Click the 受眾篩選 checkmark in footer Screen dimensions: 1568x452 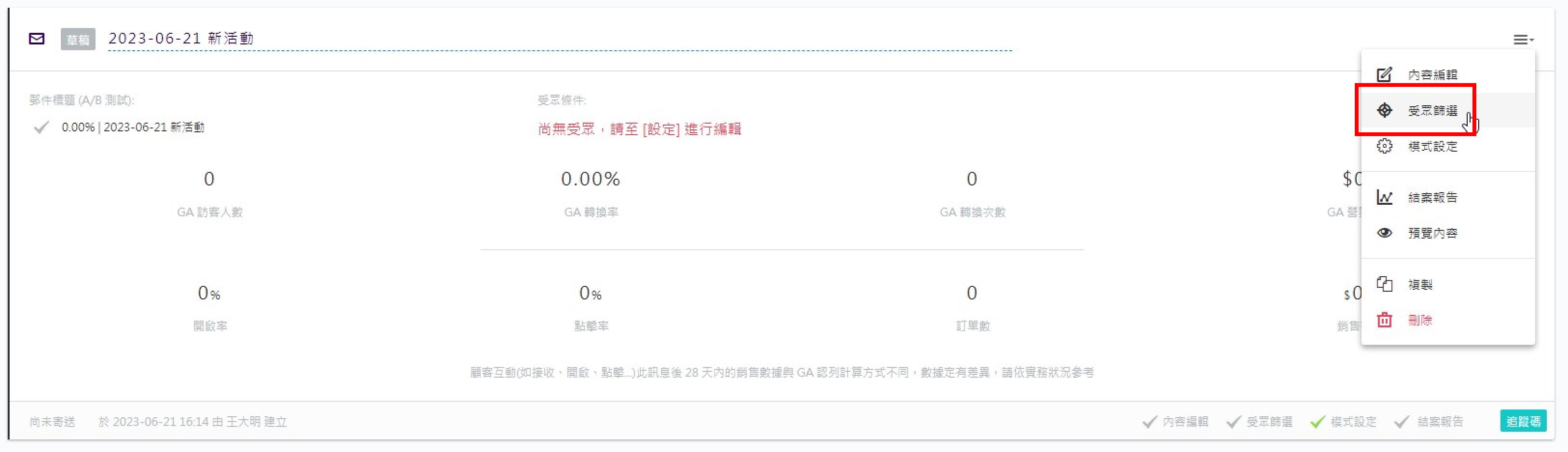pyautogui.click(x=1233, y=422)
